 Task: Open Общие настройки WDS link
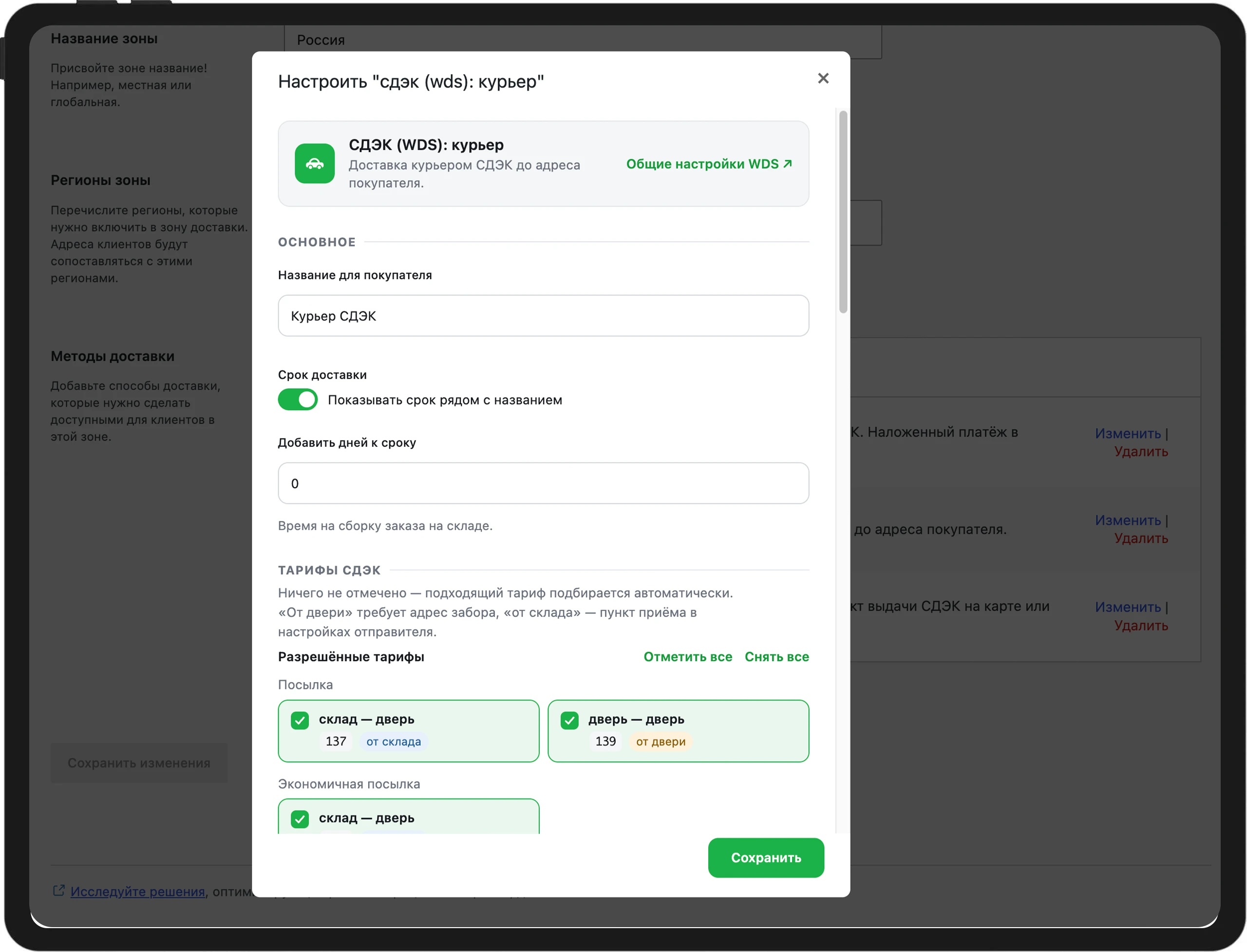709,164
